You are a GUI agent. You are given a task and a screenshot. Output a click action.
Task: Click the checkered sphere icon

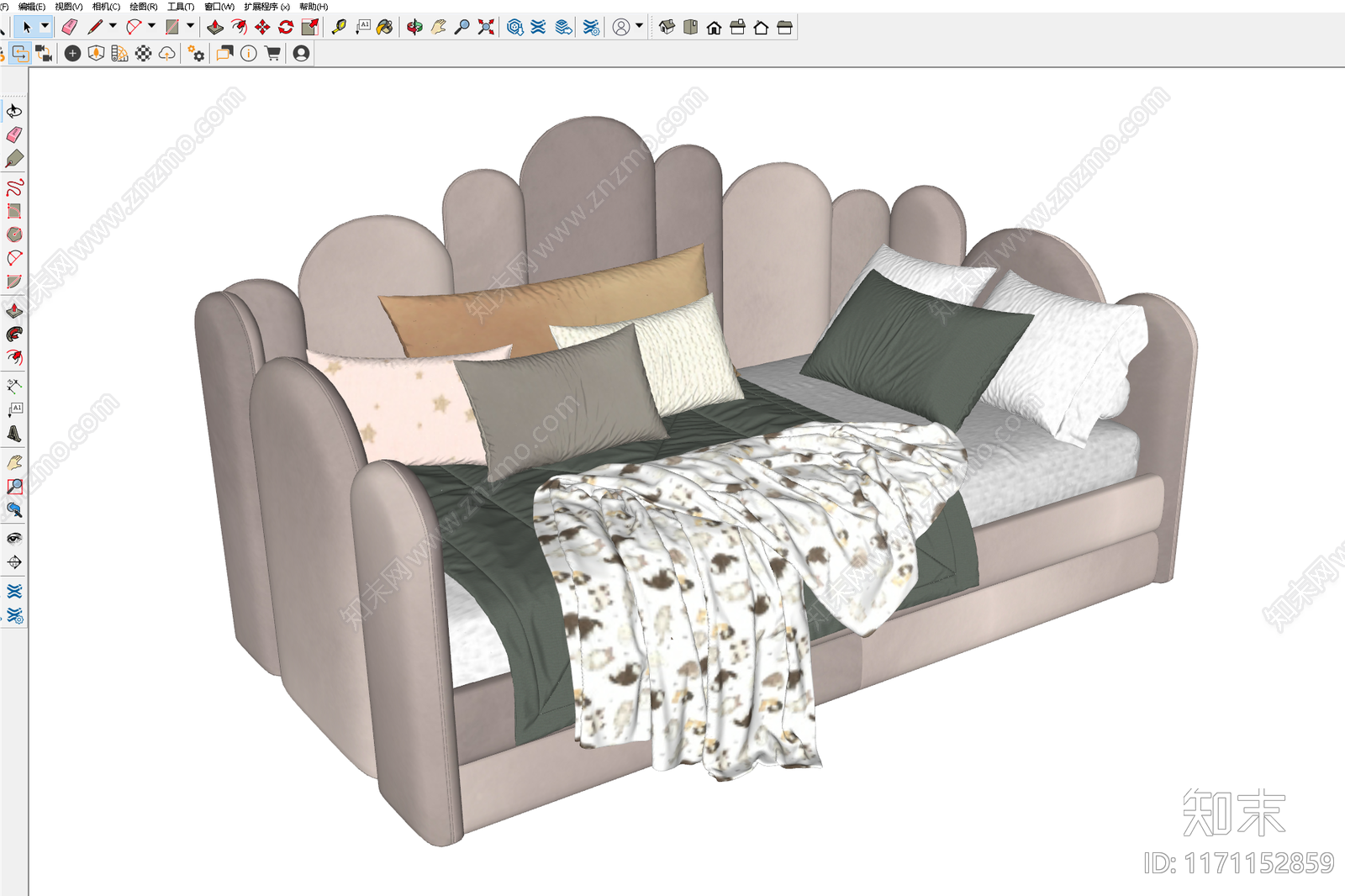pos(144,54)
